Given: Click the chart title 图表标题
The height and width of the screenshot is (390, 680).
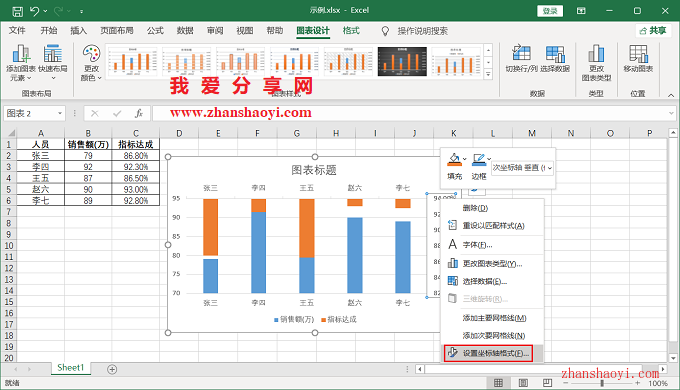Looking at the screenshot, I should (x=314, y=170).
